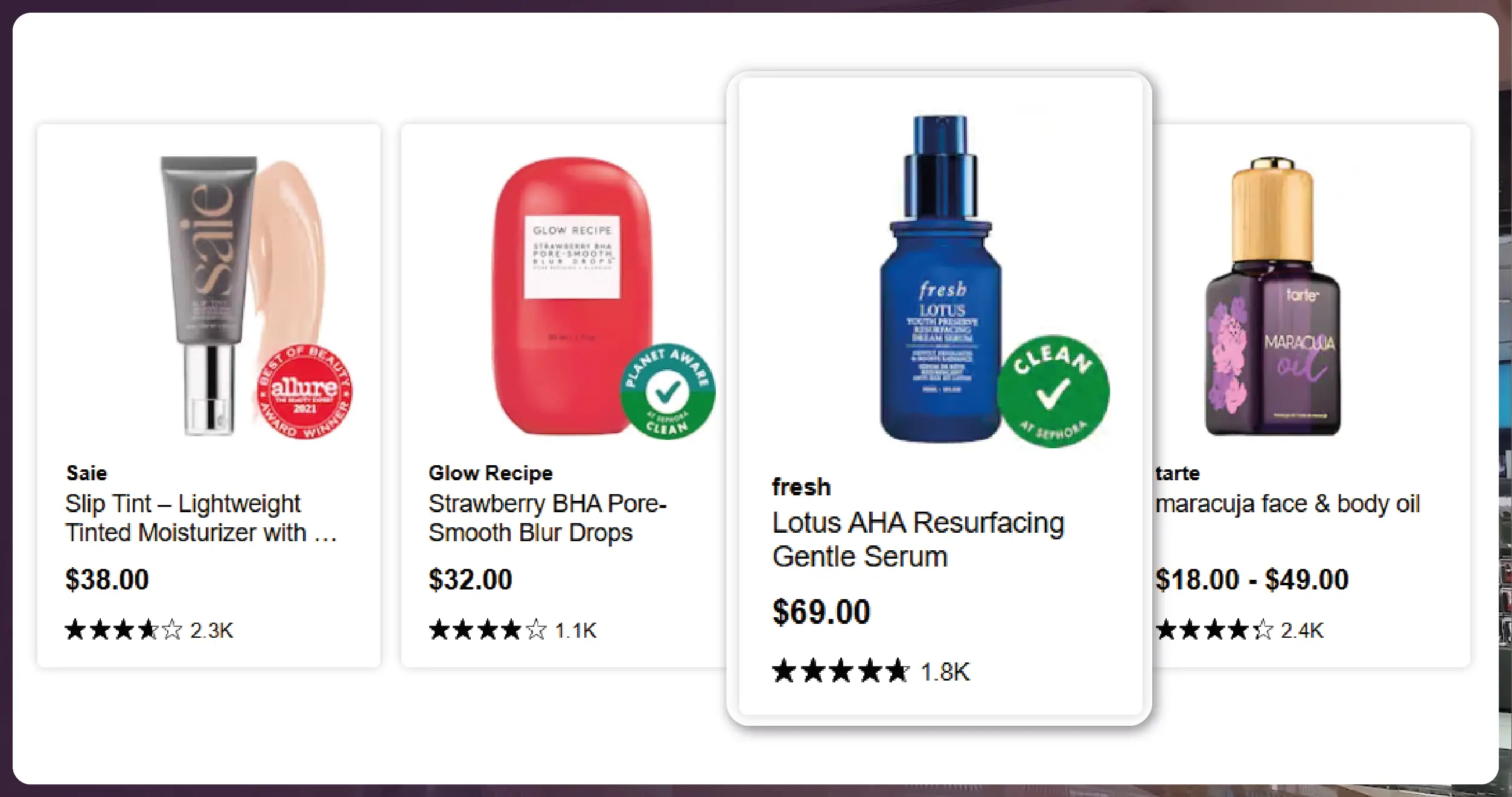Open Strawberry BHA Pore-Smooth Blur Drops title
Image resolution: width=1512 pixels, height=797 pixels.
547,518
